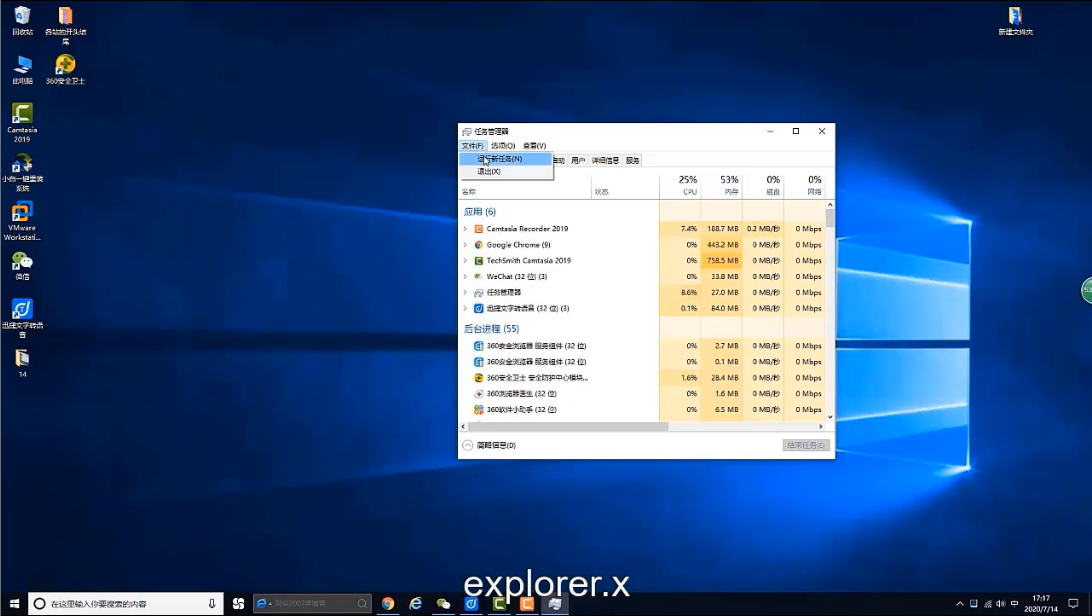Expand the Camtasia Recorder 2019 process group

coord(465,229)
